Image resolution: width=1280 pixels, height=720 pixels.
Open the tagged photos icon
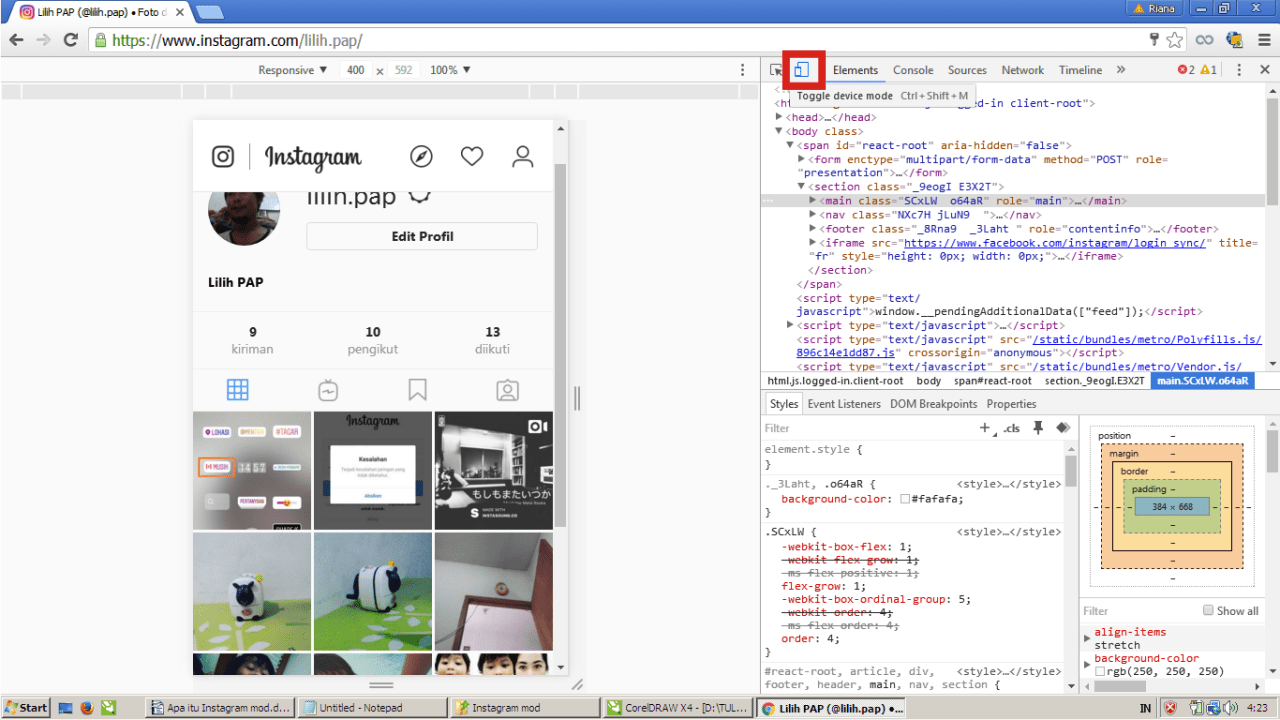pos(507,389)
